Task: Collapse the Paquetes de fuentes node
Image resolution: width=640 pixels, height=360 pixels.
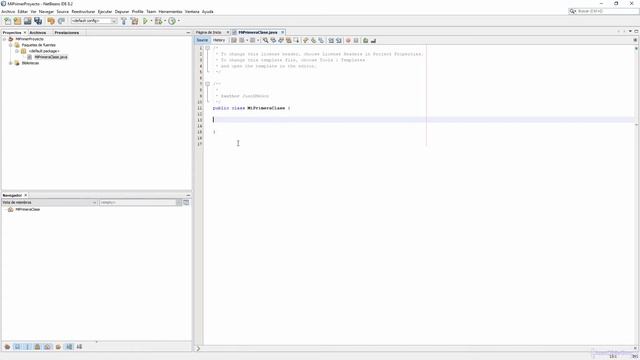Action: pyautogui.click(x=11, y=45)
